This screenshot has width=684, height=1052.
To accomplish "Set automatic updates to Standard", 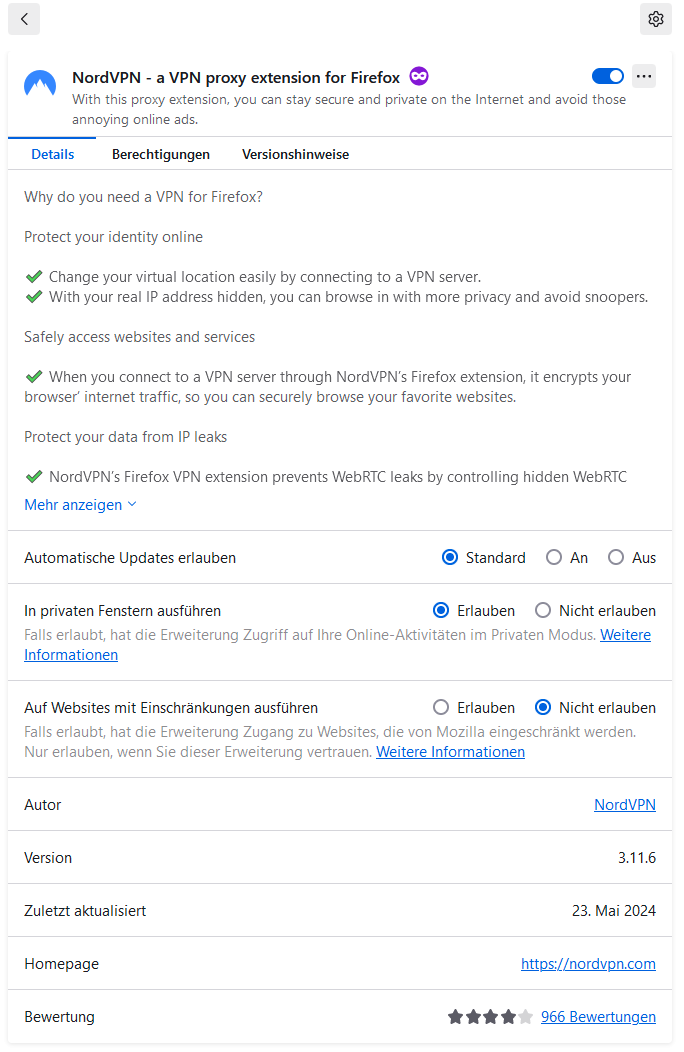I will click(450, 558).
